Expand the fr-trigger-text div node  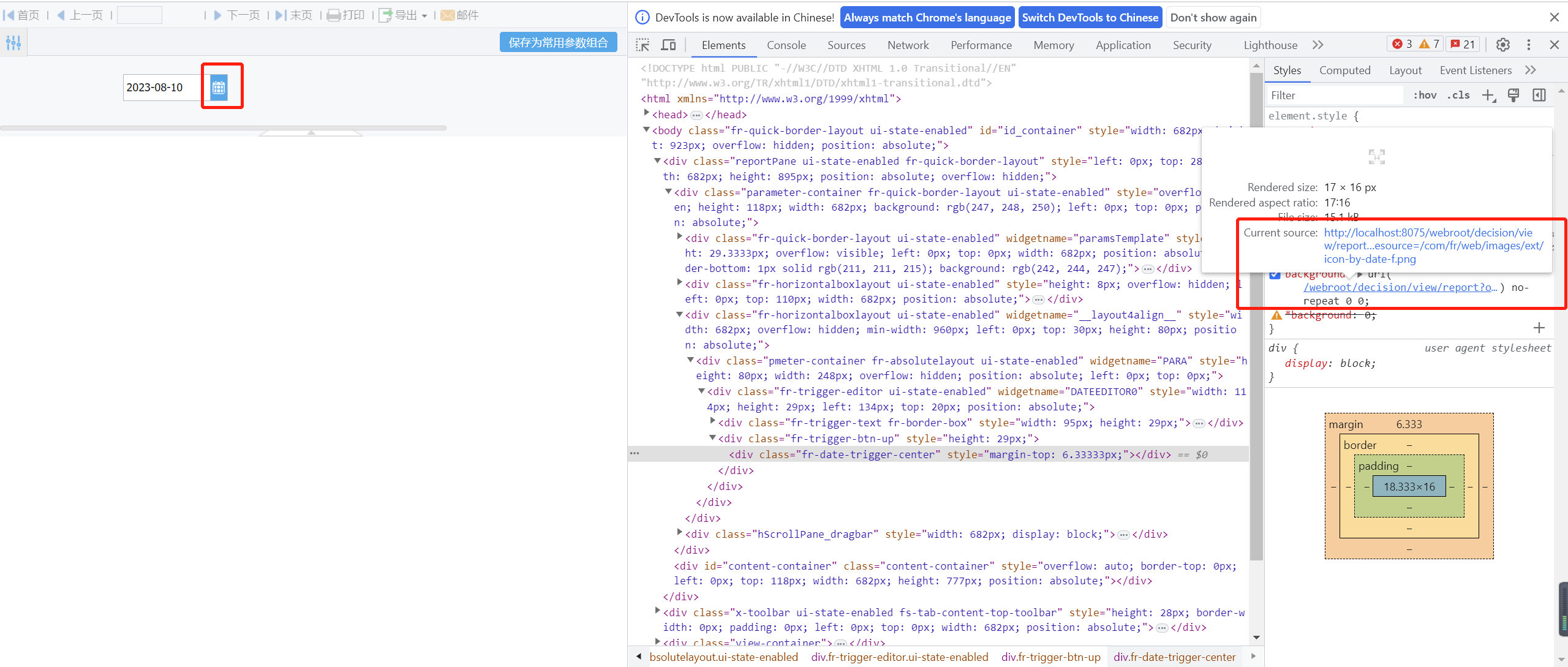pos(712,422)
